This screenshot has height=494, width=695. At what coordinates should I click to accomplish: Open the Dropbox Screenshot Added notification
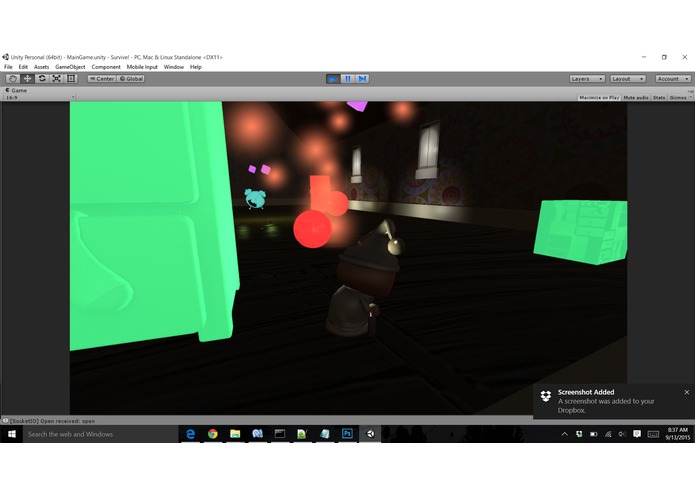point(614,401)
